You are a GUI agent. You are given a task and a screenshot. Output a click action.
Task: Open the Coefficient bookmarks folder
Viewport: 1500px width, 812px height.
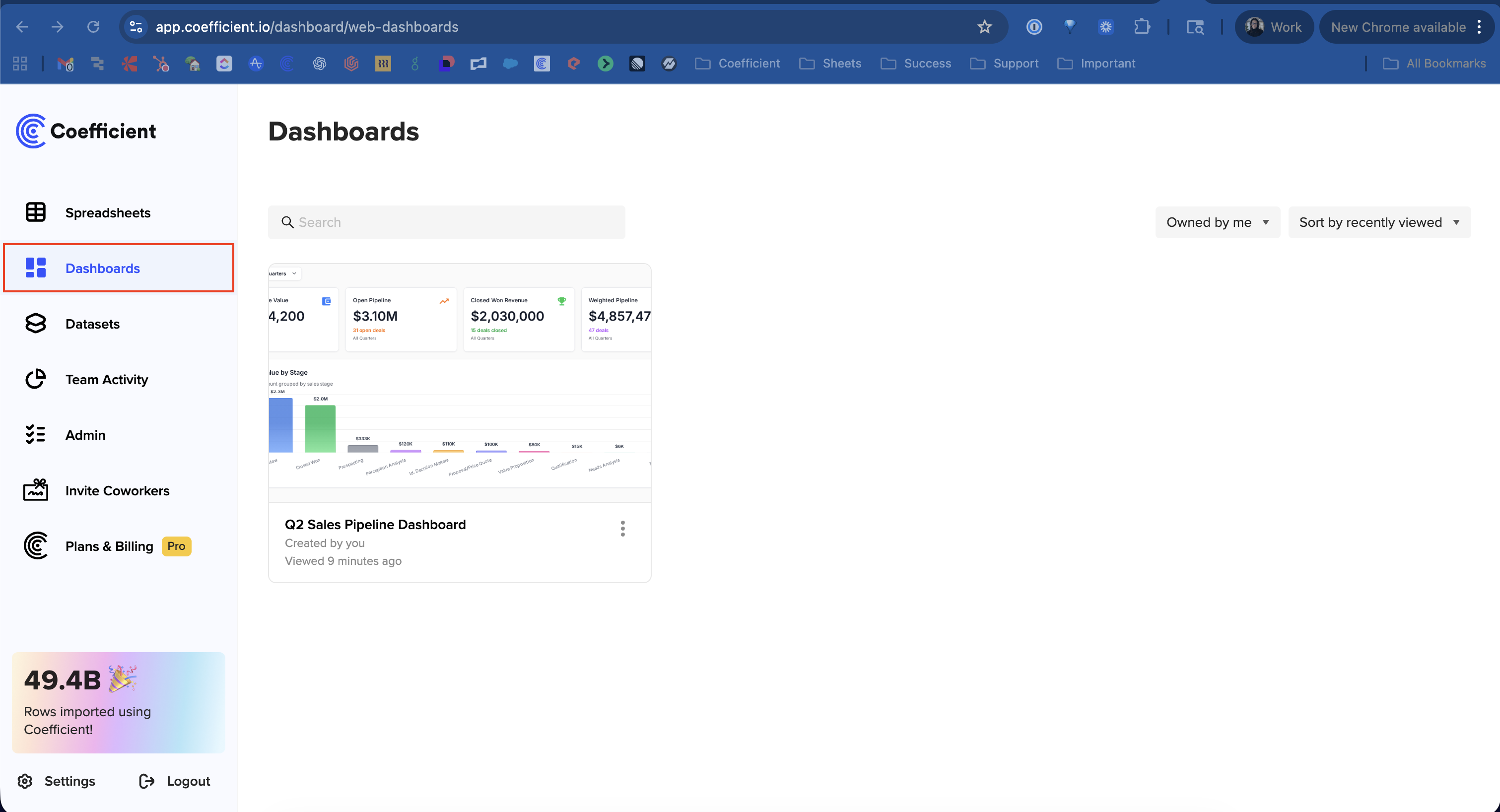[x=737, y=64]
